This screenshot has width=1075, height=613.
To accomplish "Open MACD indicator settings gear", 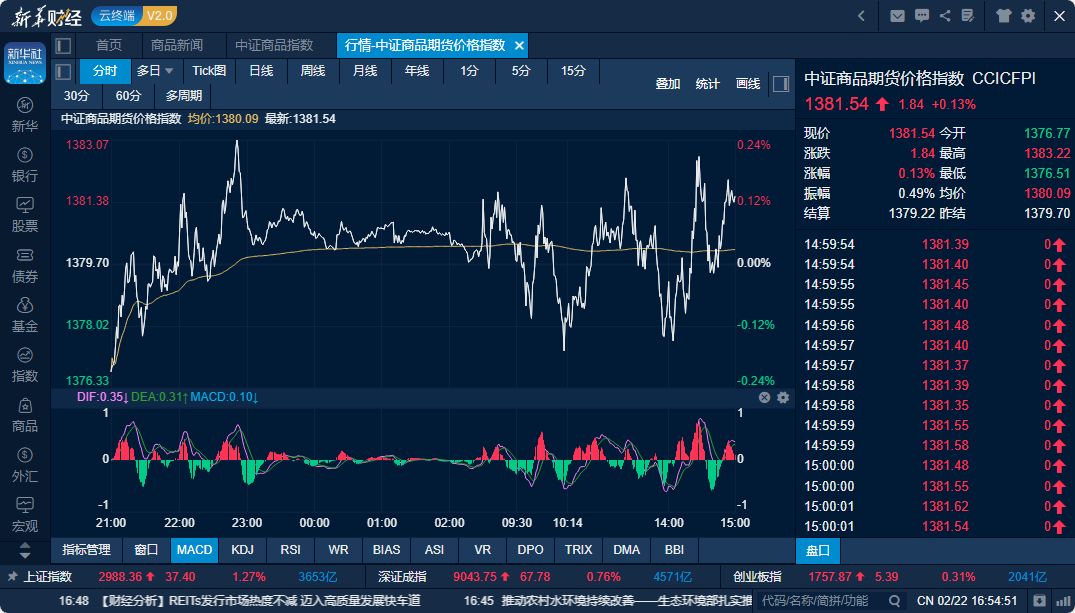I will pyautogui.click(x=783, y=397).
